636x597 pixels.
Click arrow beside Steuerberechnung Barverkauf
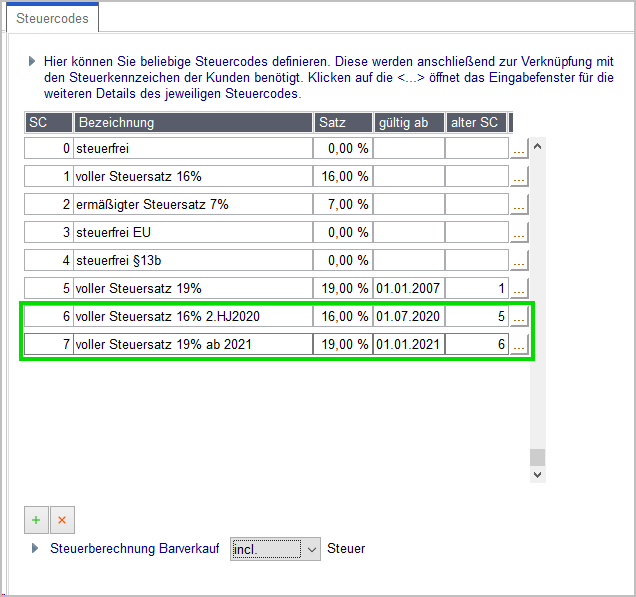pos(35,548)
